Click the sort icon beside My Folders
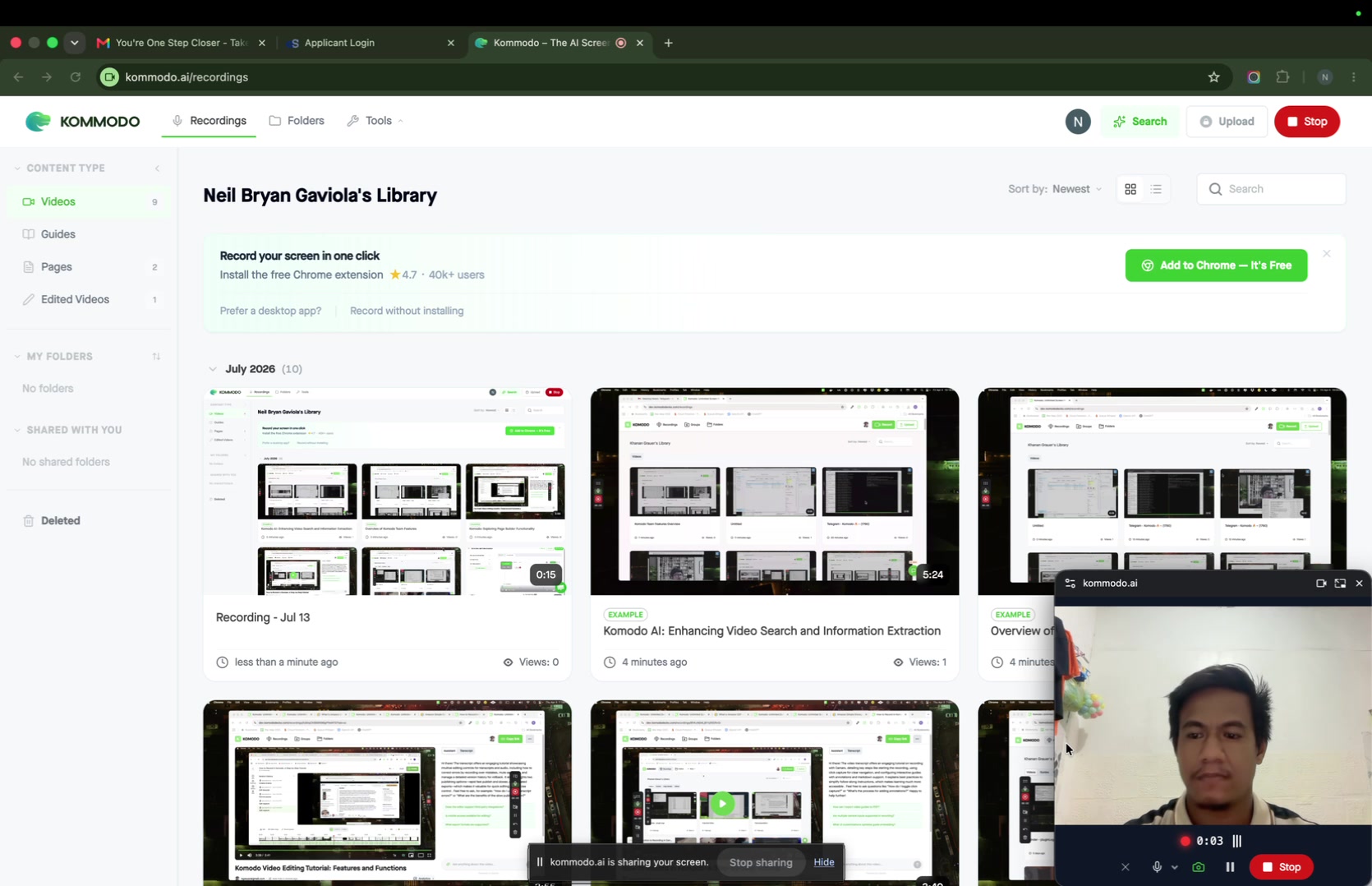The height and width of the screenshot is (886, 1372). click(156, 357)
